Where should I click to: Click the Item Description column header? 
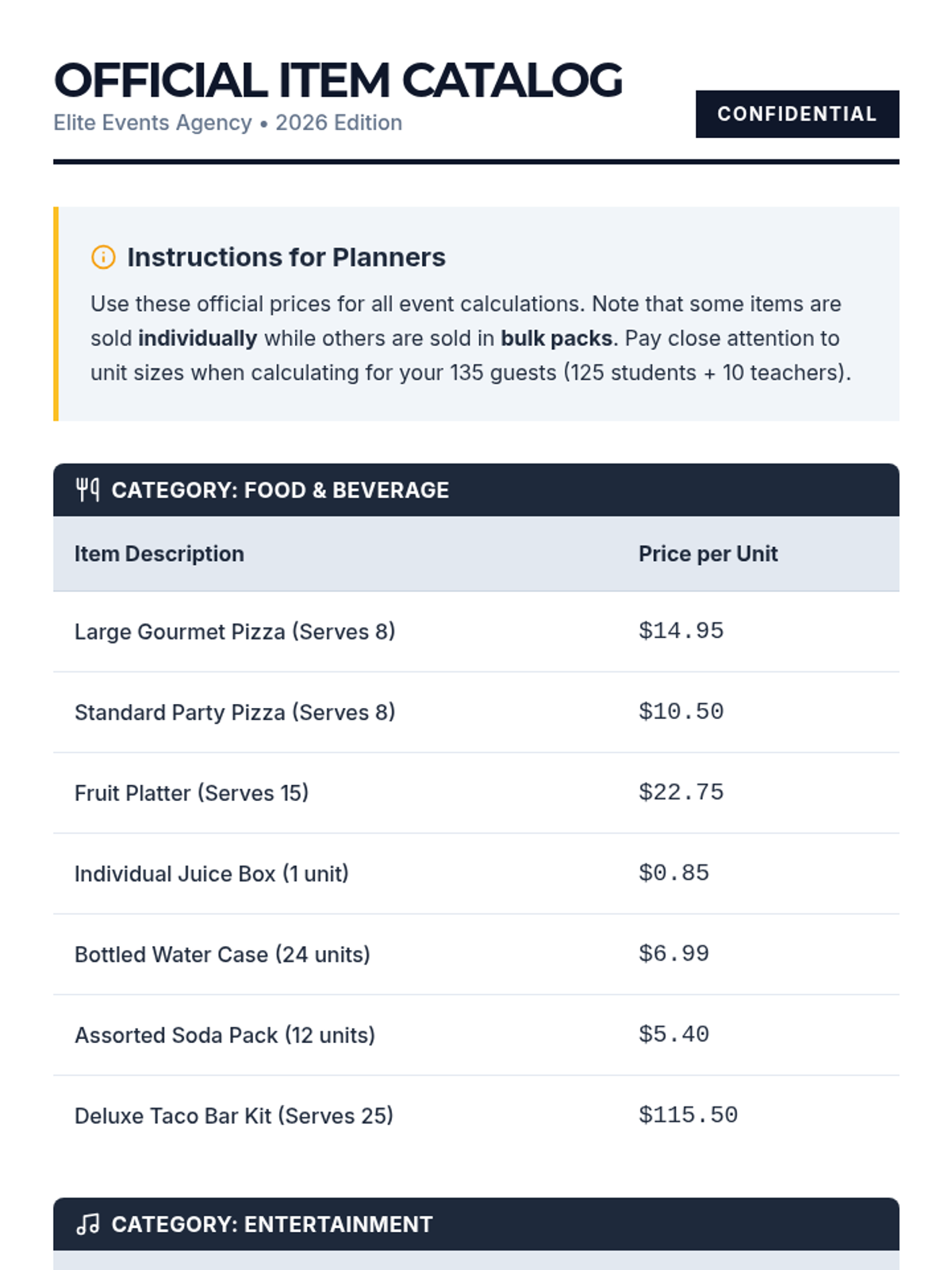(159, 554)
